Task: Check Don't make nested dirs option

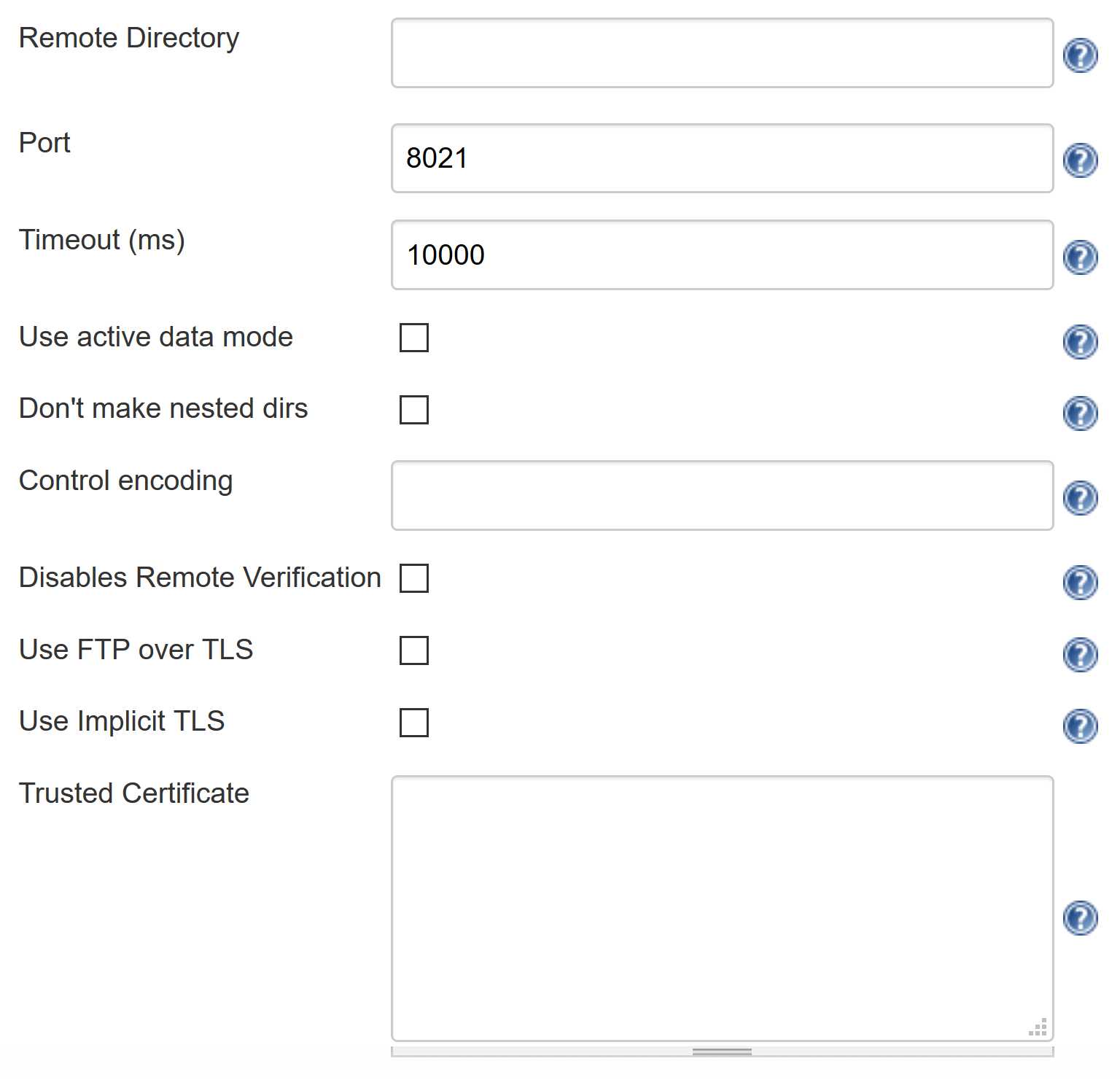Action: coord(414,410)
